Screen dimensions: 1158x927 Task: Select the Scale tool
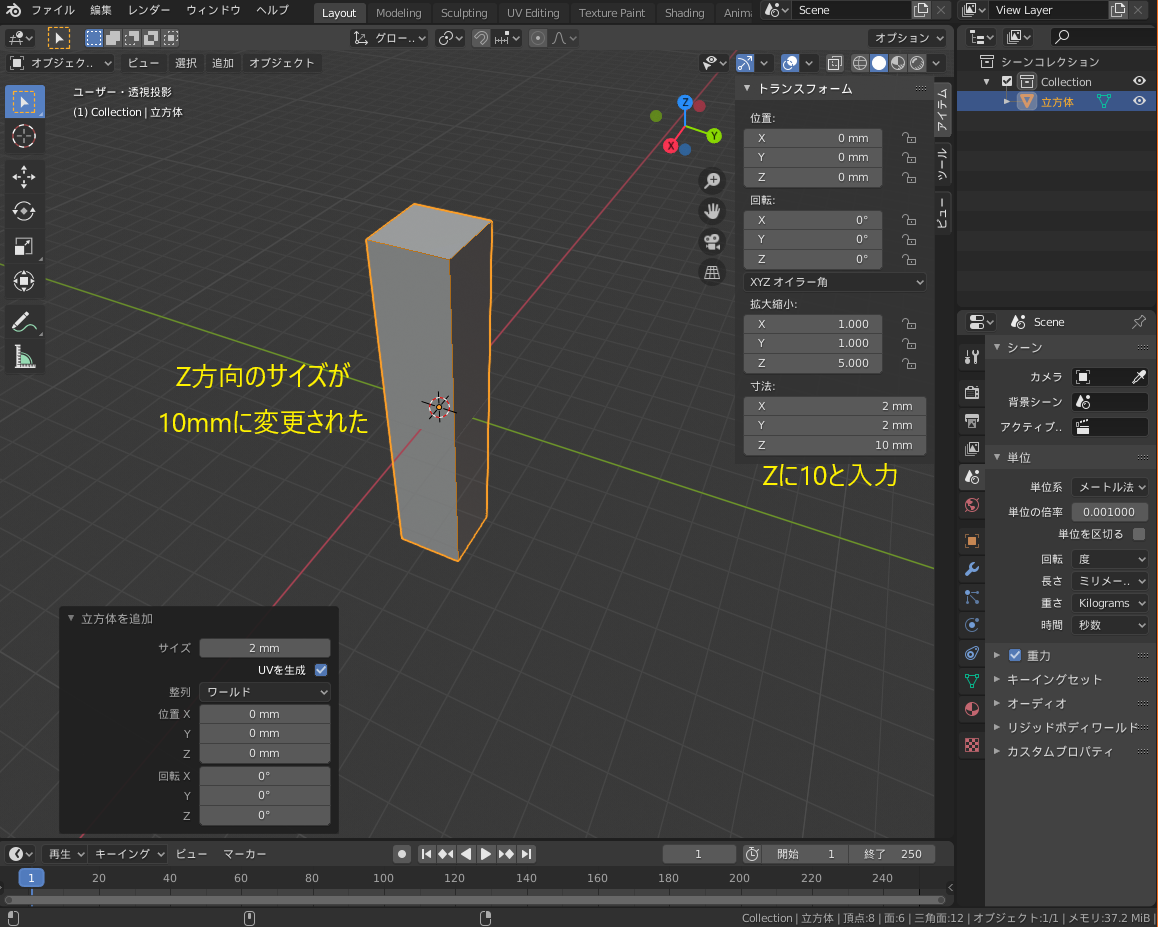(x=24, y=246)
